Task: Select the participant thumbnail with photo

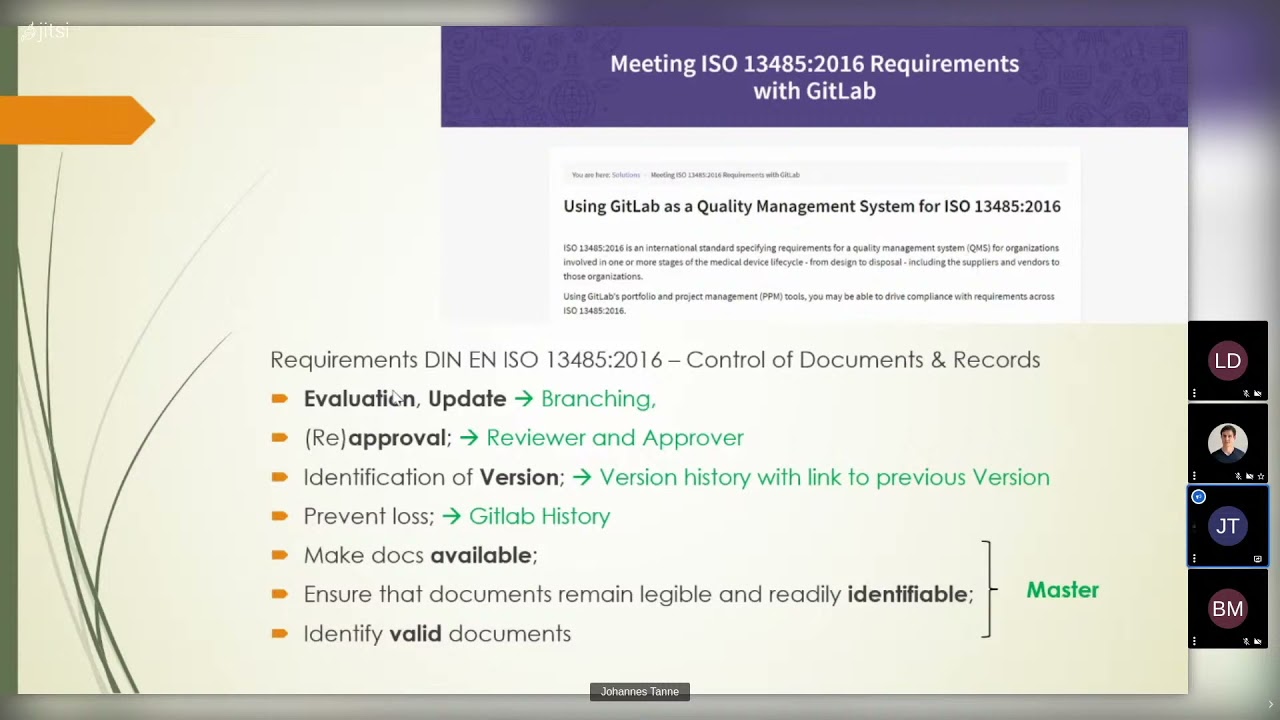Action: [1227, 443]
